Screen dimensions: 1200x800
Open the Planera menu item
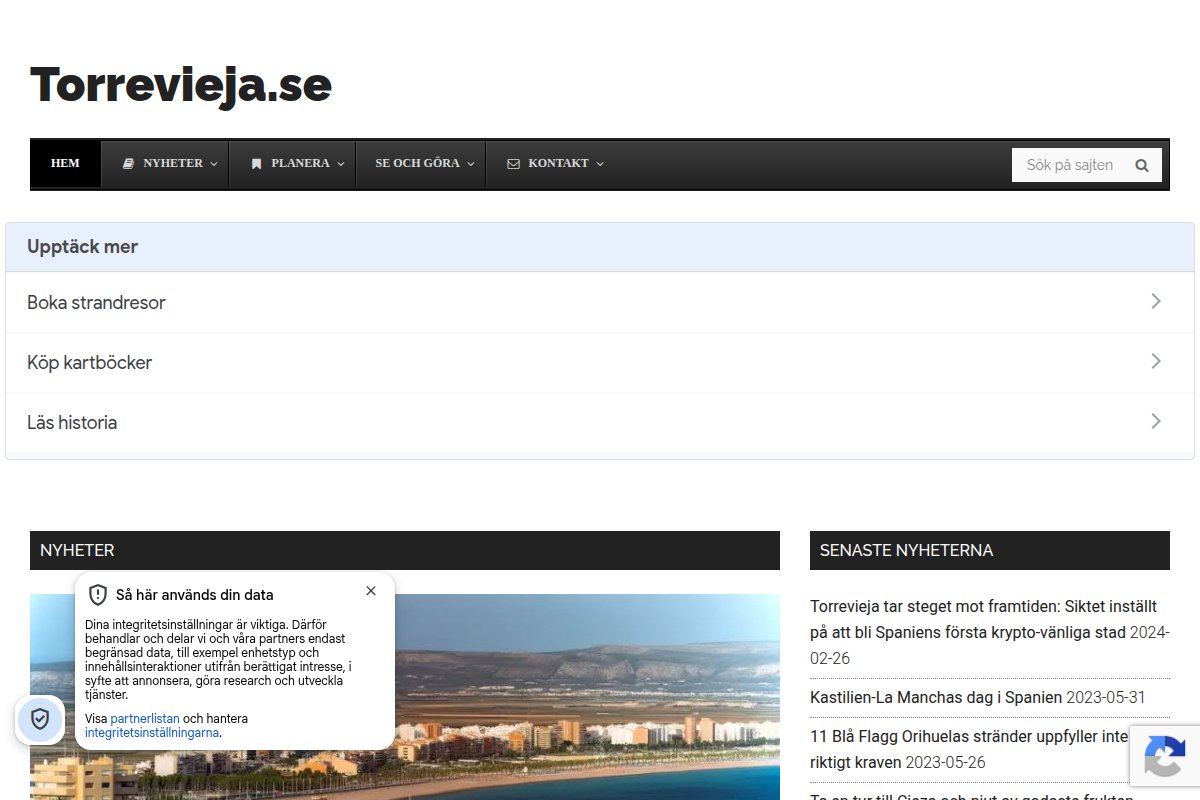coord(292,163)
